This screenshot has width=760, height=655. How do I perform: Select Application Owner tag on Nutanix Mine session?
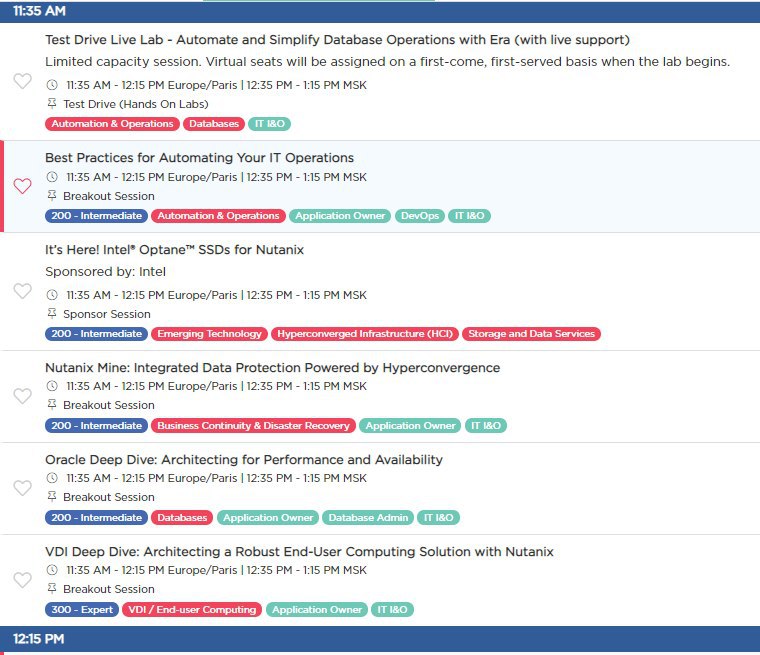coord(410,426)
